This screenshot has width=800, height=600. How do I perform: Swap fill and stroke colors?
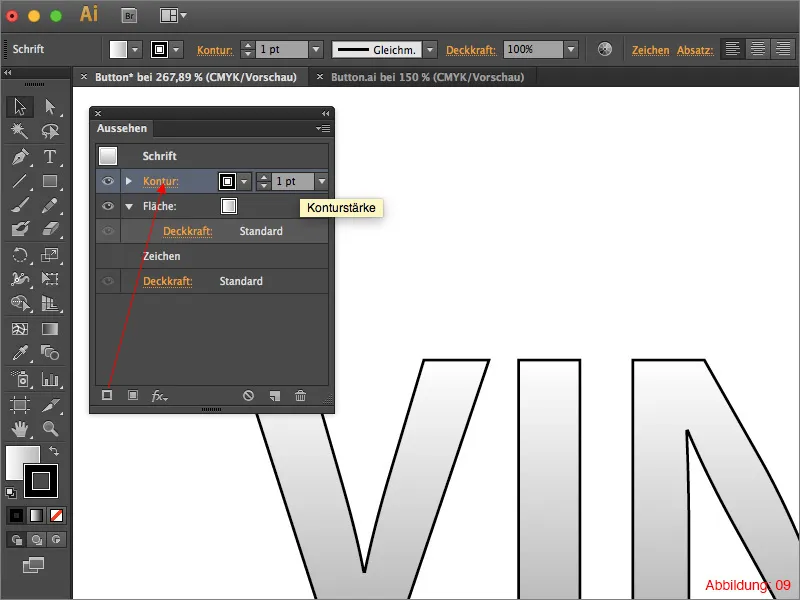[54, 451]
